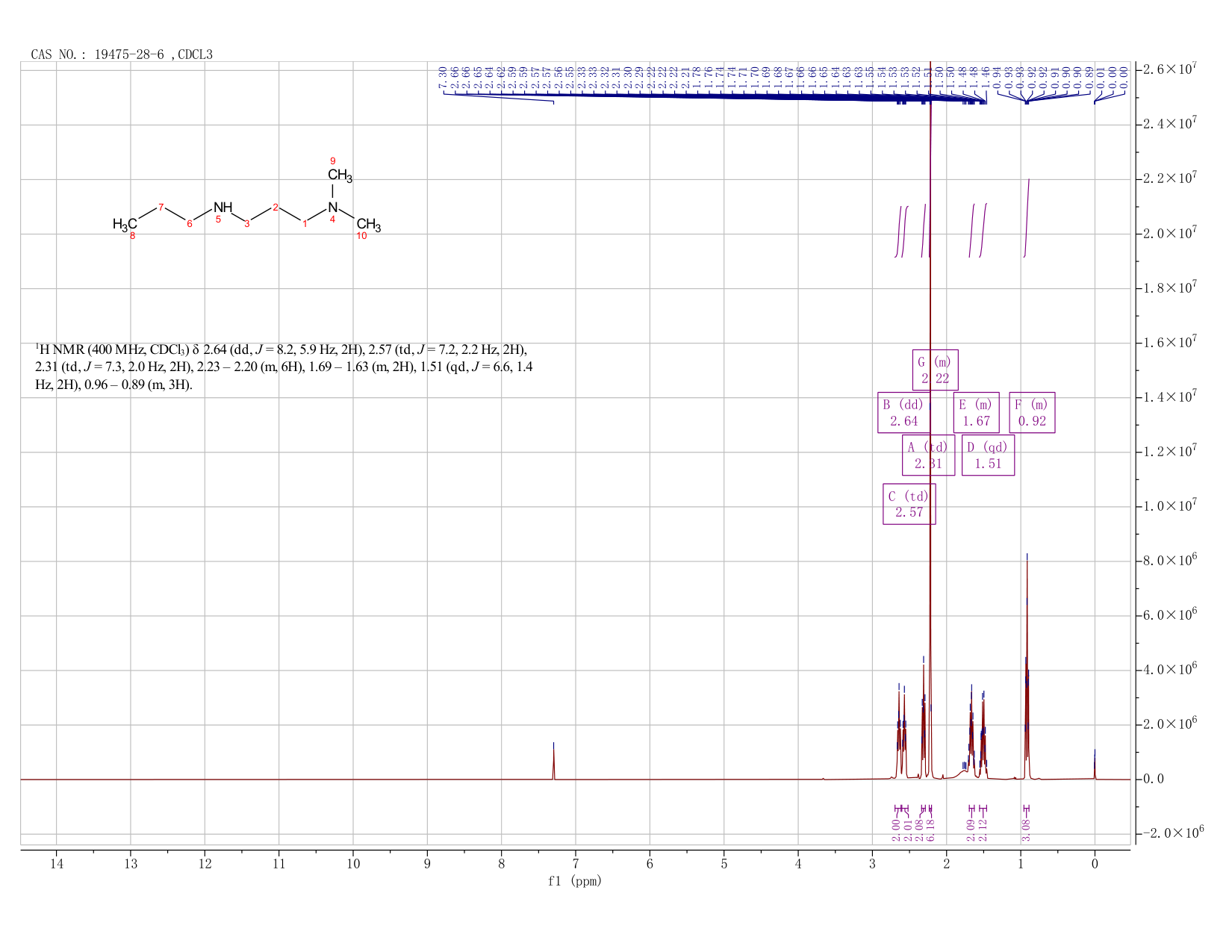1232x952 pixels.
Task: Click the 1.0×10^7 intensity axis label
Action: tap(1170, 506)
